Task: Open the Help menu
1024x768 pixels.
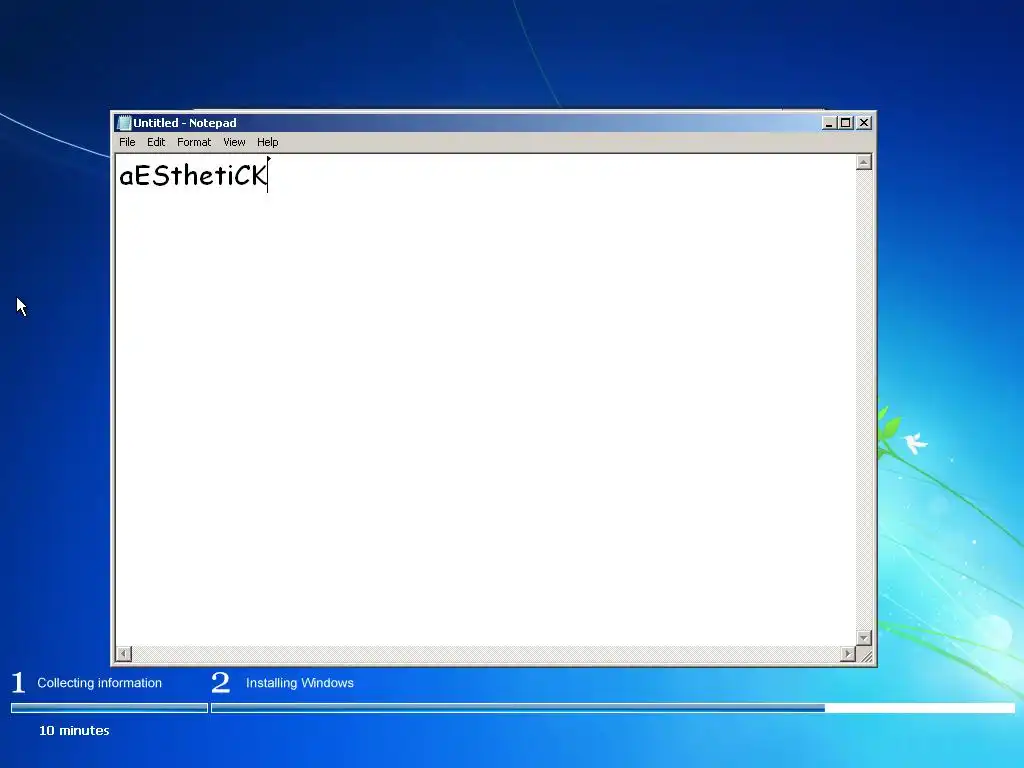Action: click(x=267, y=142)
